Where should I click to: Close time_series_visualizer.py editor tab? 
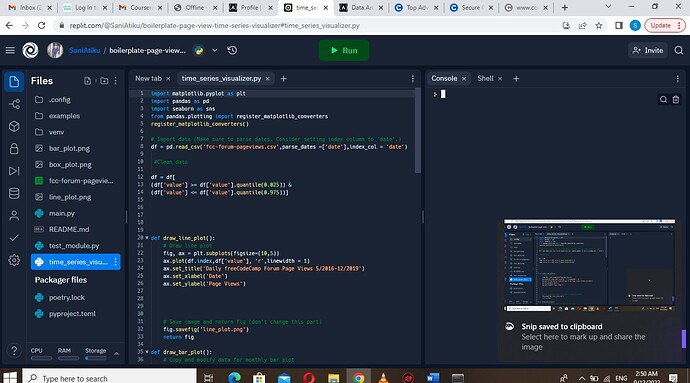click(x=268, y=78)
